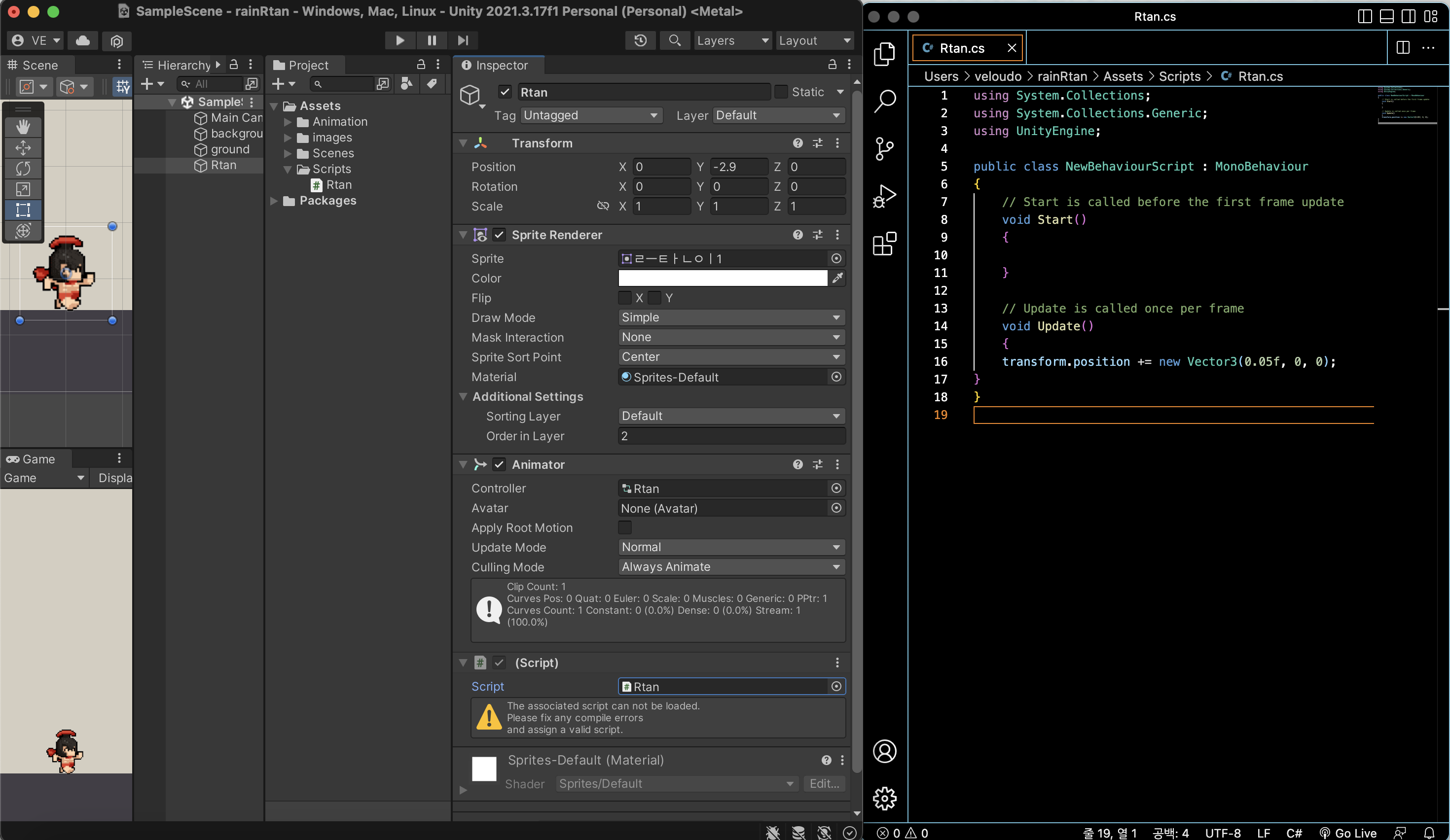1450x840 pixels.
Task: Click VS Code notifications bell
Action: [1429, 833]
